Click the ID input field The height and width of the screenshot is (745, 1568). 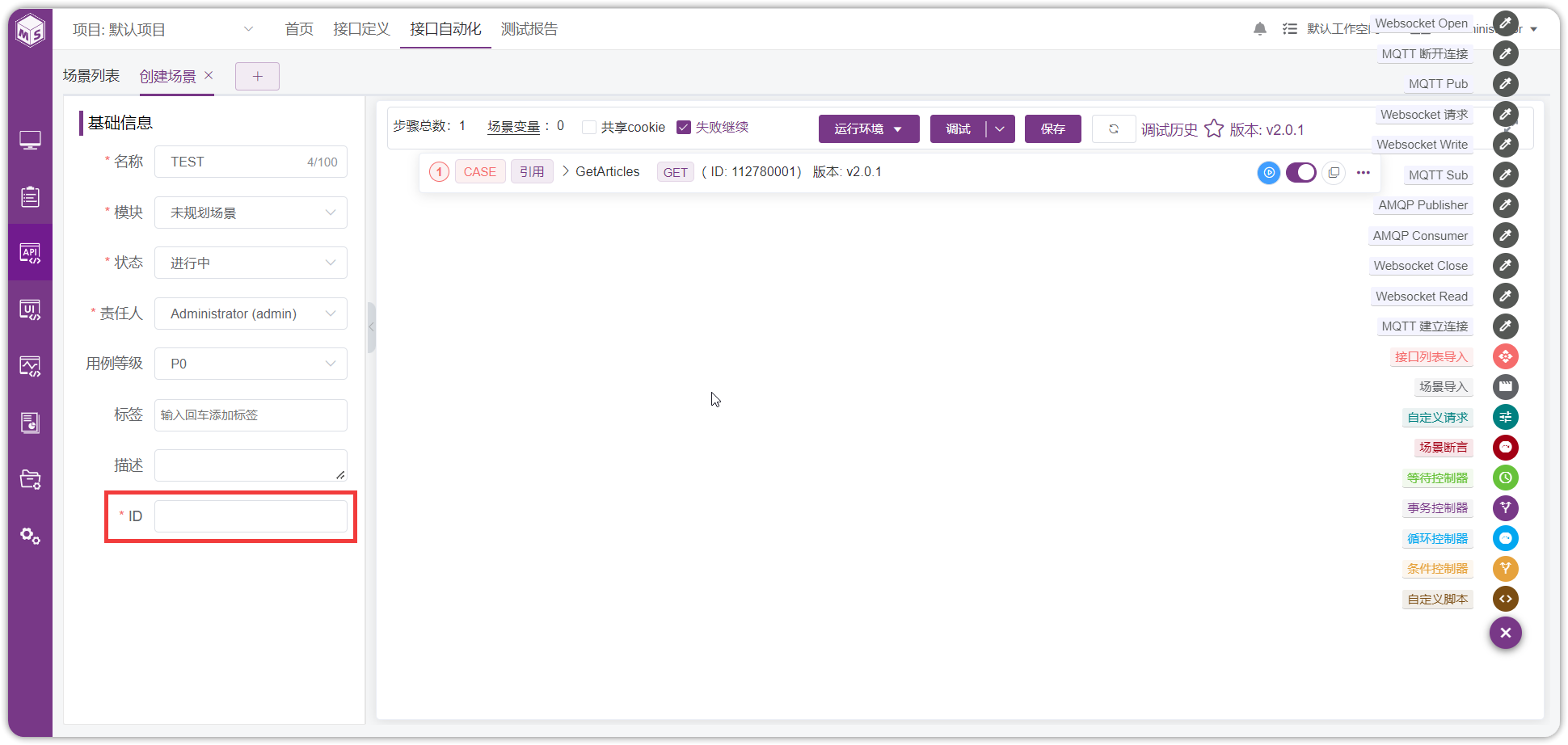point(251,516)
